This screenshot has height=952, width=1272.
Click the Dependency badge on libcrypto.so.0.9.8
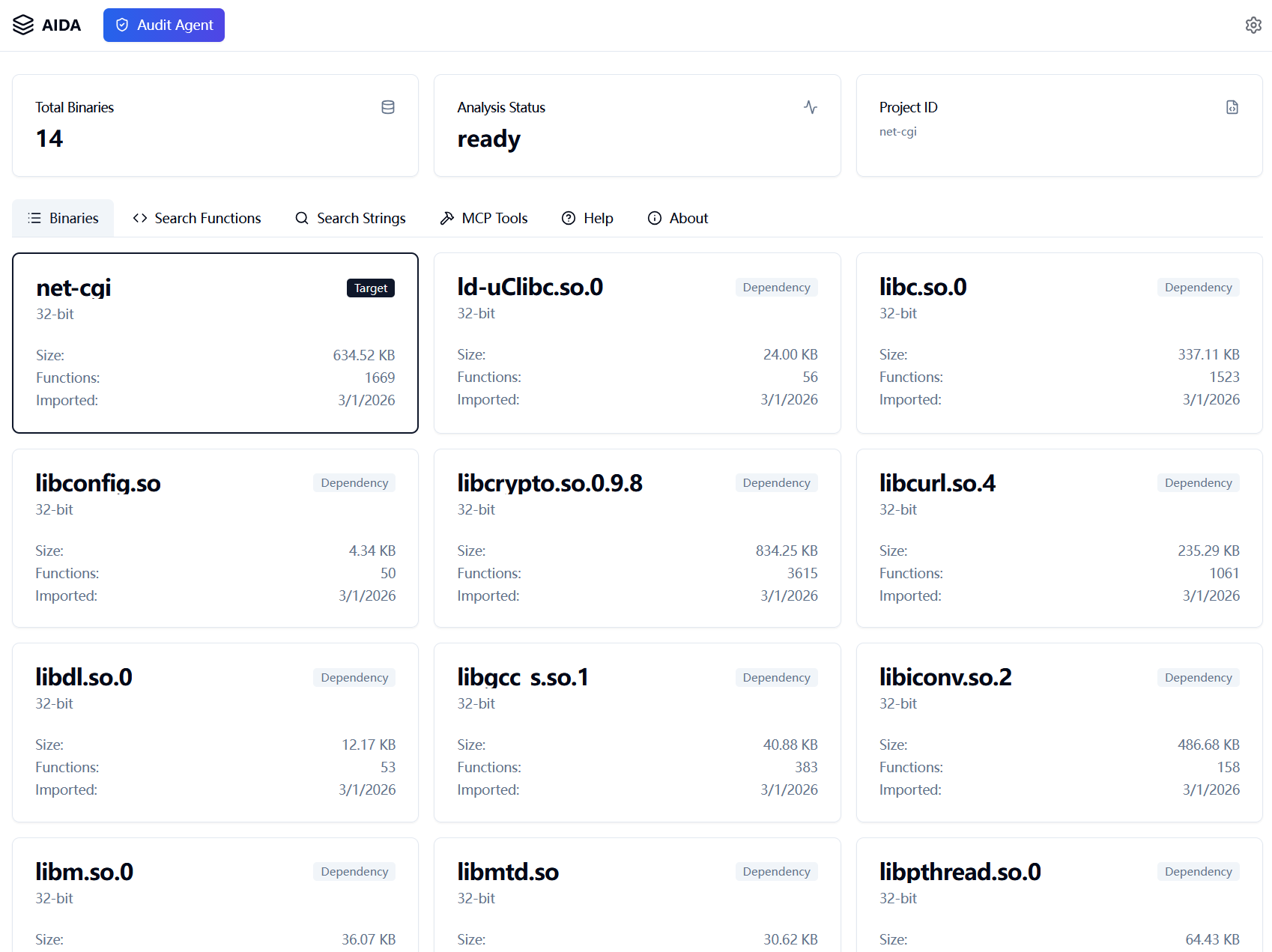(776, 482)
